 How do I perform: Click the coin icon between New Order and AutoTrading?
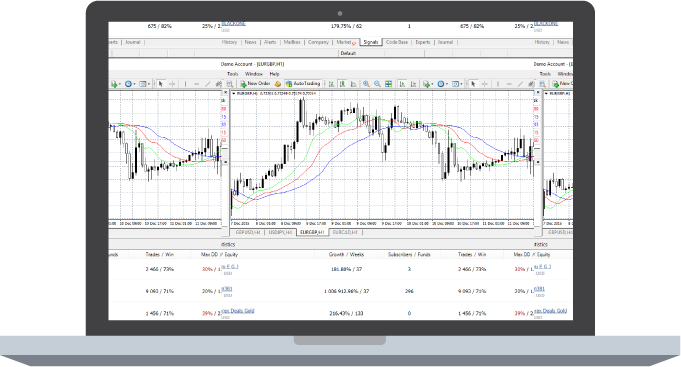coord(278,84)
